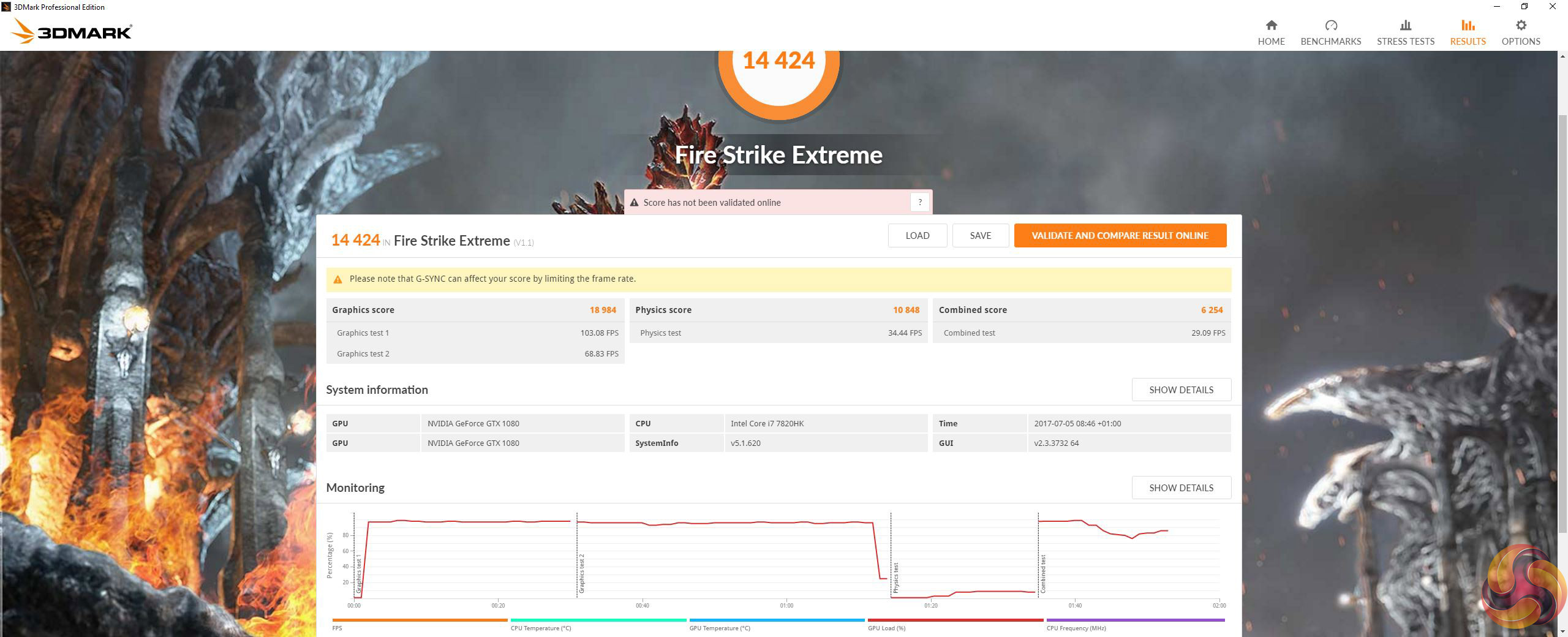Image resolution: width=1568 pixels, height=637 pixels.
Task: Click the Graphics test 2 FPS value 68.83
Action: tap(601, 354)
